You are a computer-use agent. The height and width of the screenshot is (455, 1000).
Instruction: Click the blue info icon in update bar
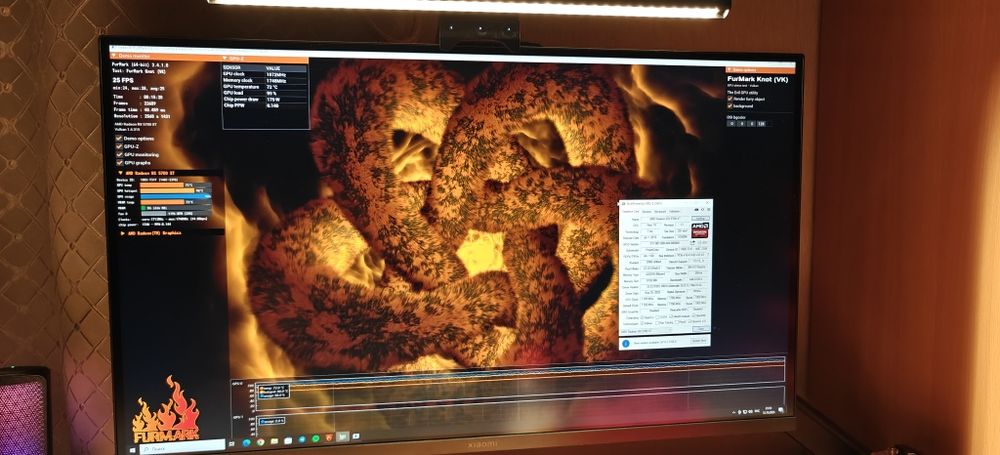point(626,343)
